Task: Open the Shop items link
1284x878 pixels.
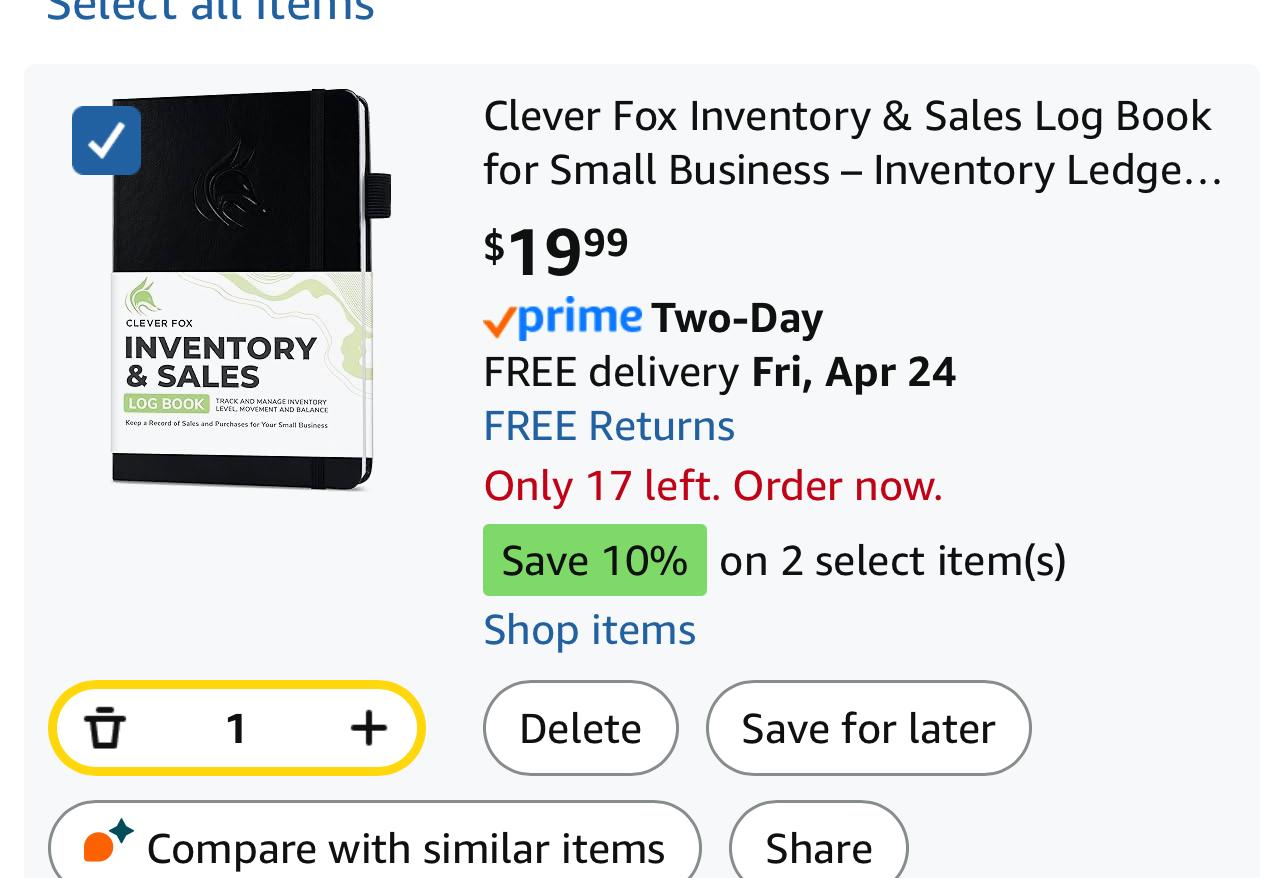Action: click(x=589, y=630)
